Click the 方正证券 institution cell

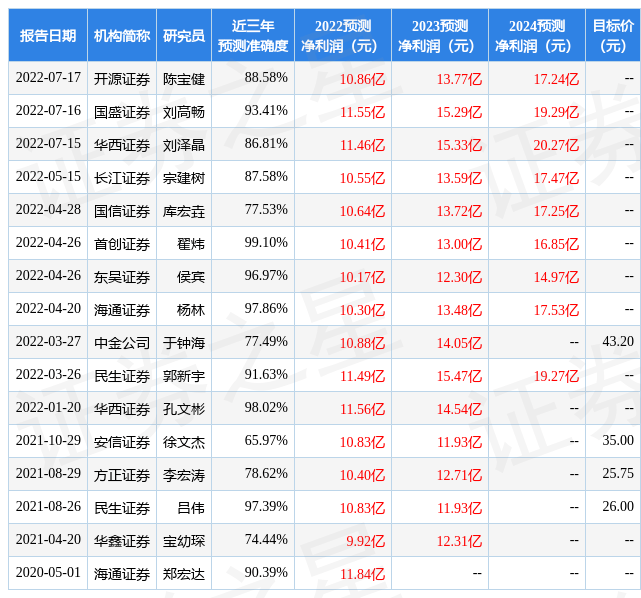122,476
